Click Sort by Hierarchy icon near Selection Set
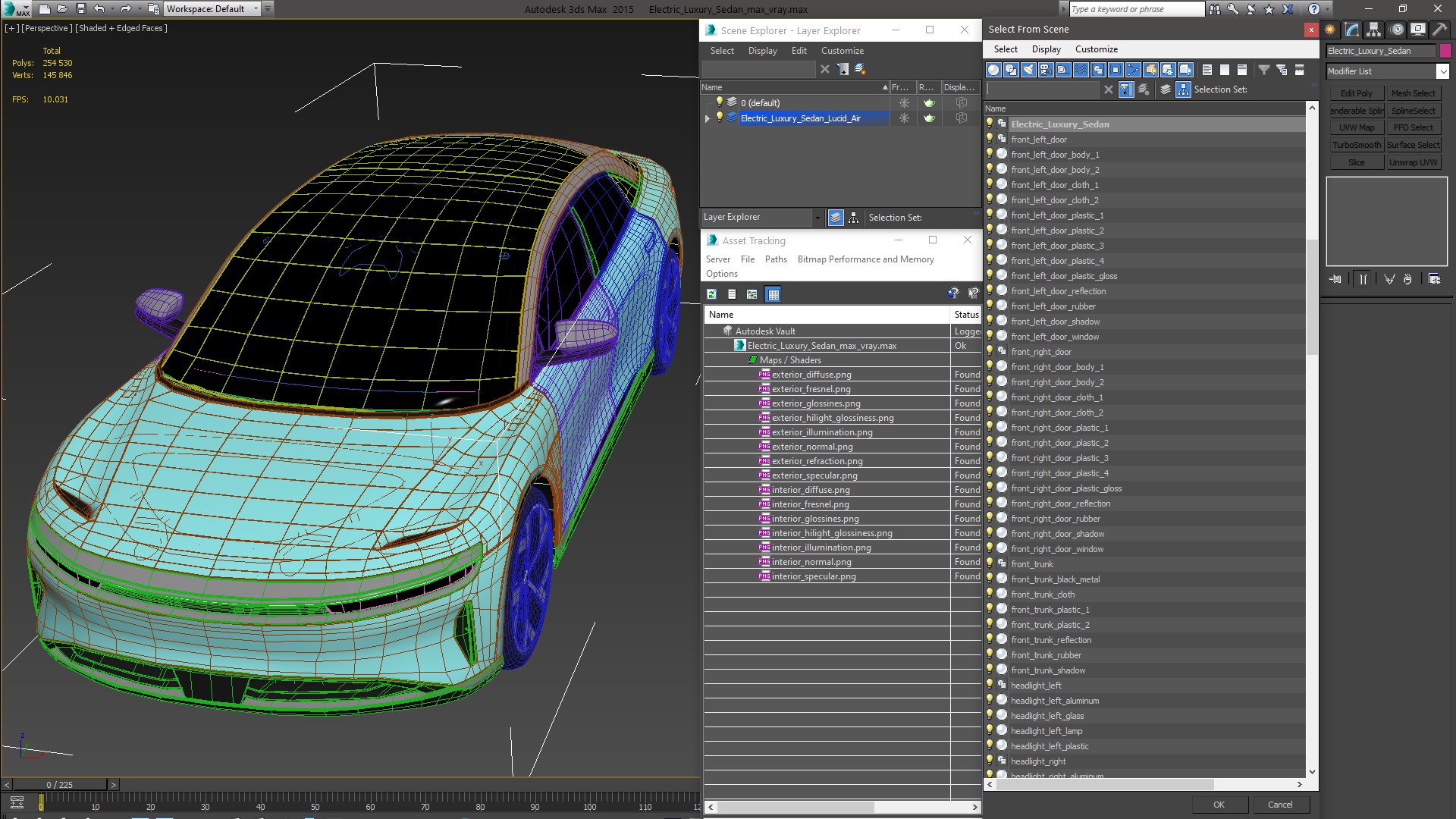Viewport: 1456px width, 819px height. (1183, 89)
